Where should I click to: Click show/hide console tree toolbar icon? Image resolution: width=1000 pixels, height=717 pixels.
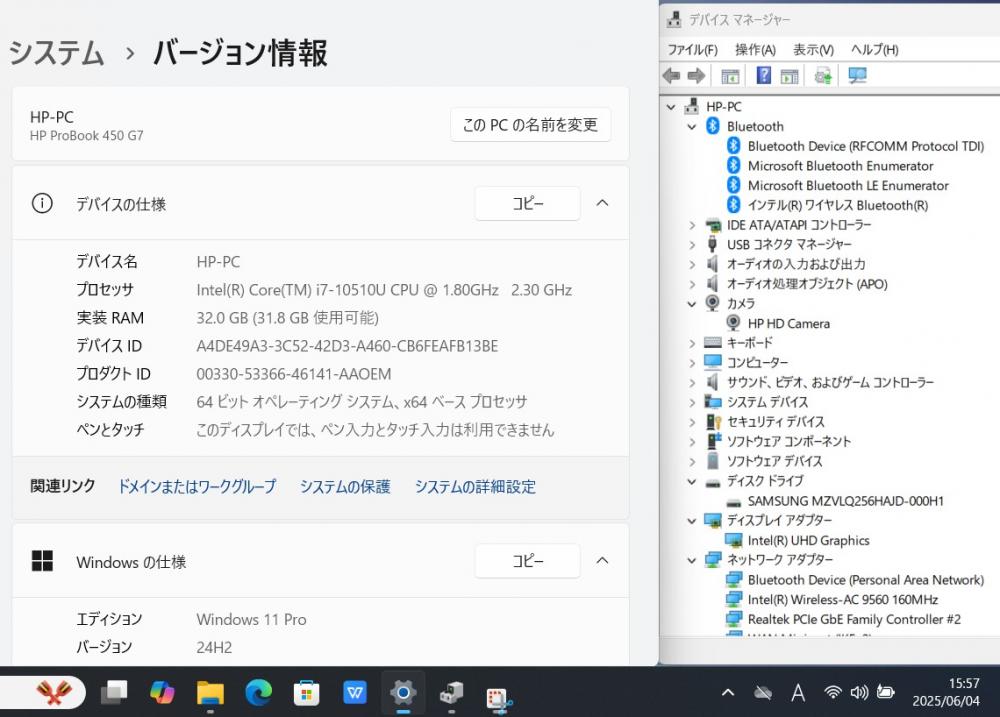[x=730, y=76]
